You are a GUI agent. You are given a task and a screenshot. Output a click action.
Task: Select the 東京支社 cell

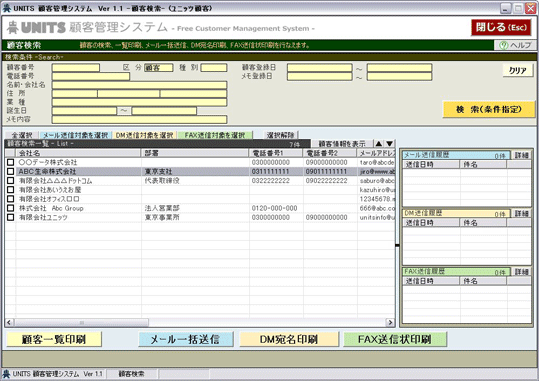click(x=195, y=171)
